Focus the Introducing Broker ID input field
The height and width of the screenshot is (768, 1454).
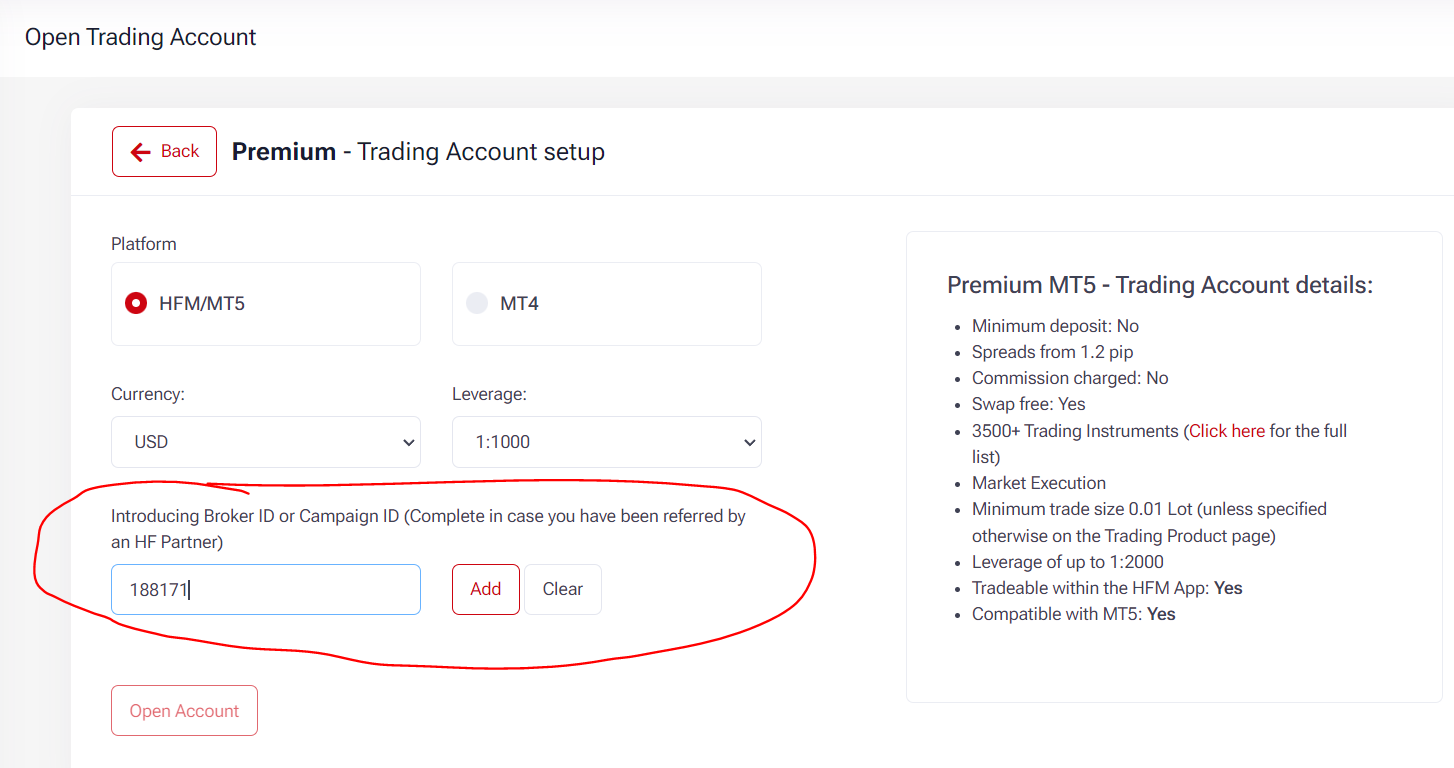[265, 590]
